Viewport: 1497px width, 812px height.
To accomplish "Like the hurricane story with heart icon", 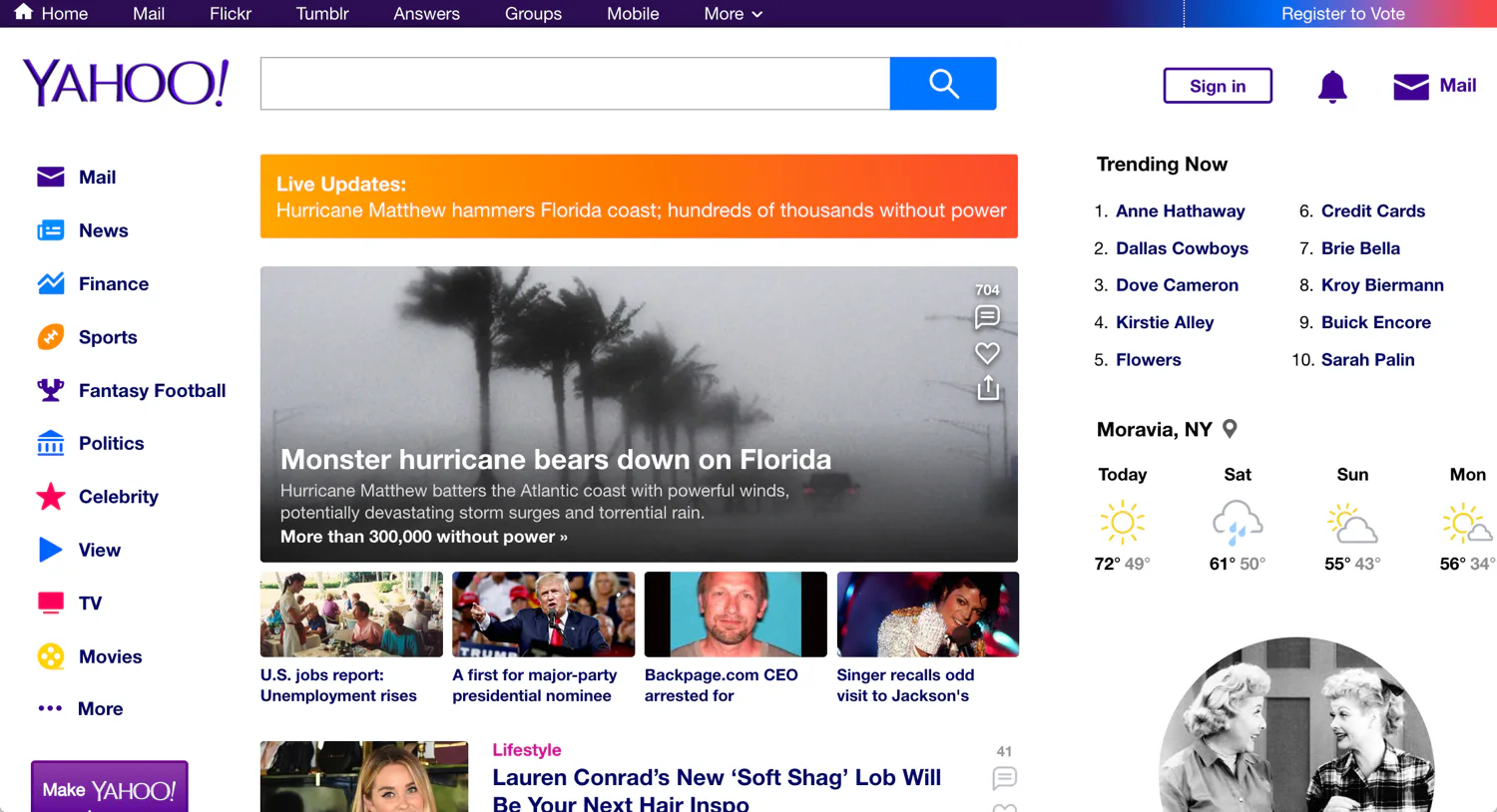I will tap(987, 352).
